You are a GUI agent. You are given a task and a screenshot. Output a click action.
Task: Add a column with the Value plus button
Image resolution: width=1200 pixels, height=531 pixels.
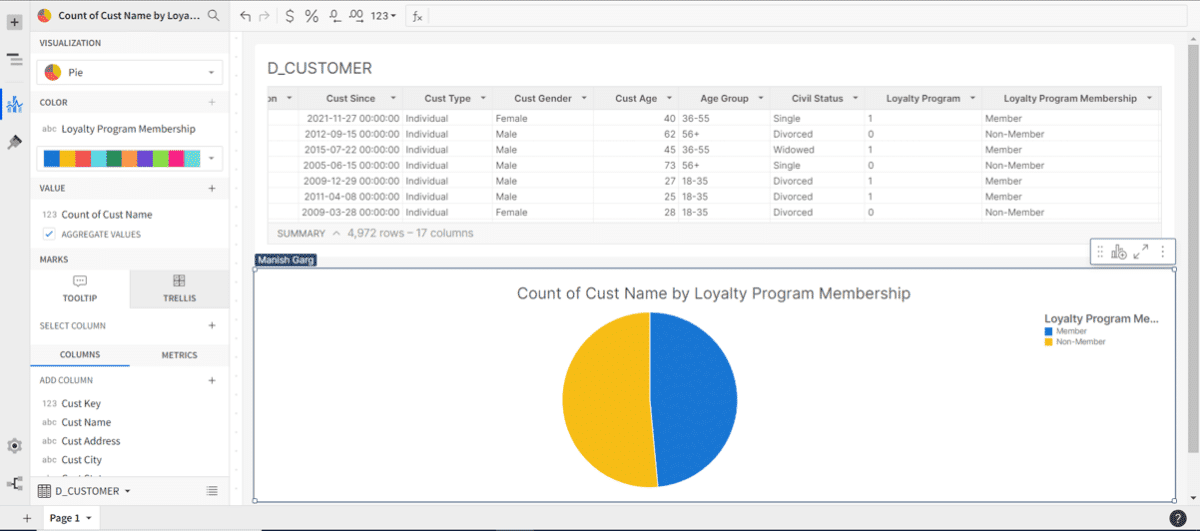point(212,188)
